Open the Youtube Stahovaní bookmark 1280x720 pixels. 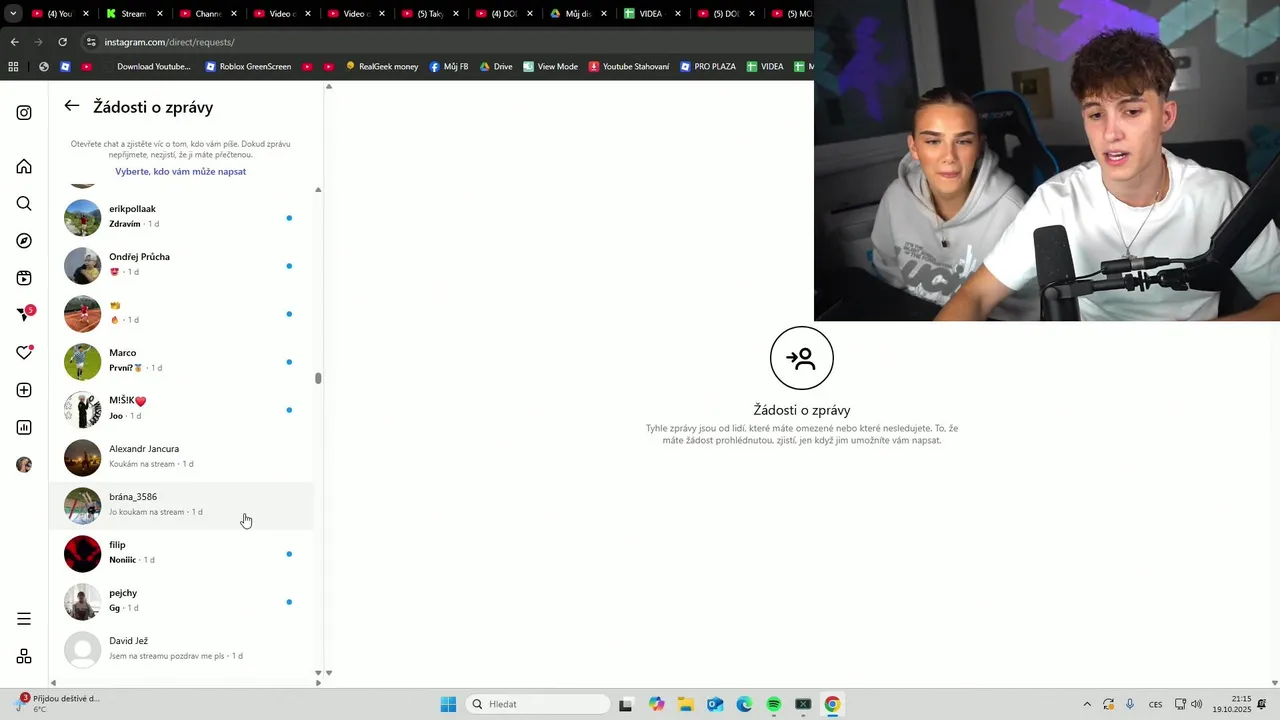(x=629, y=67)
